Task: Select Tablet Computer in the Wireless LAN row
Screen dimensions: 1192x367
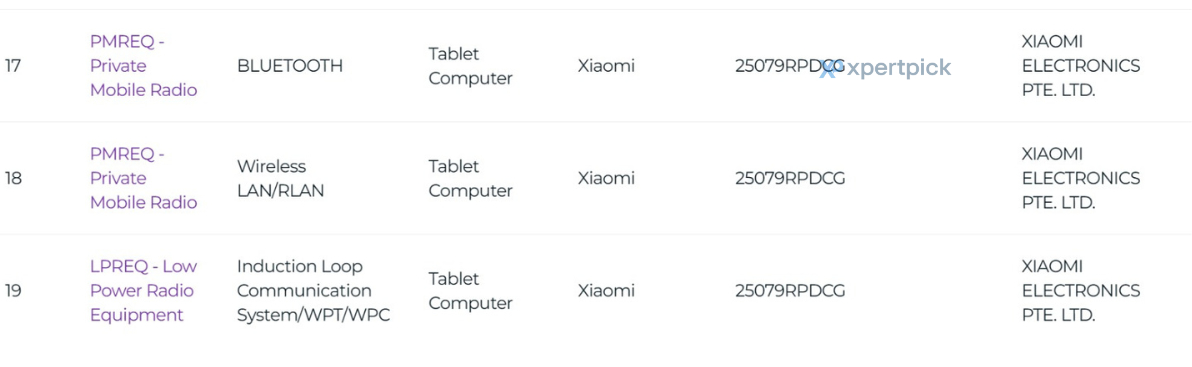Action: tap(471, 179)
